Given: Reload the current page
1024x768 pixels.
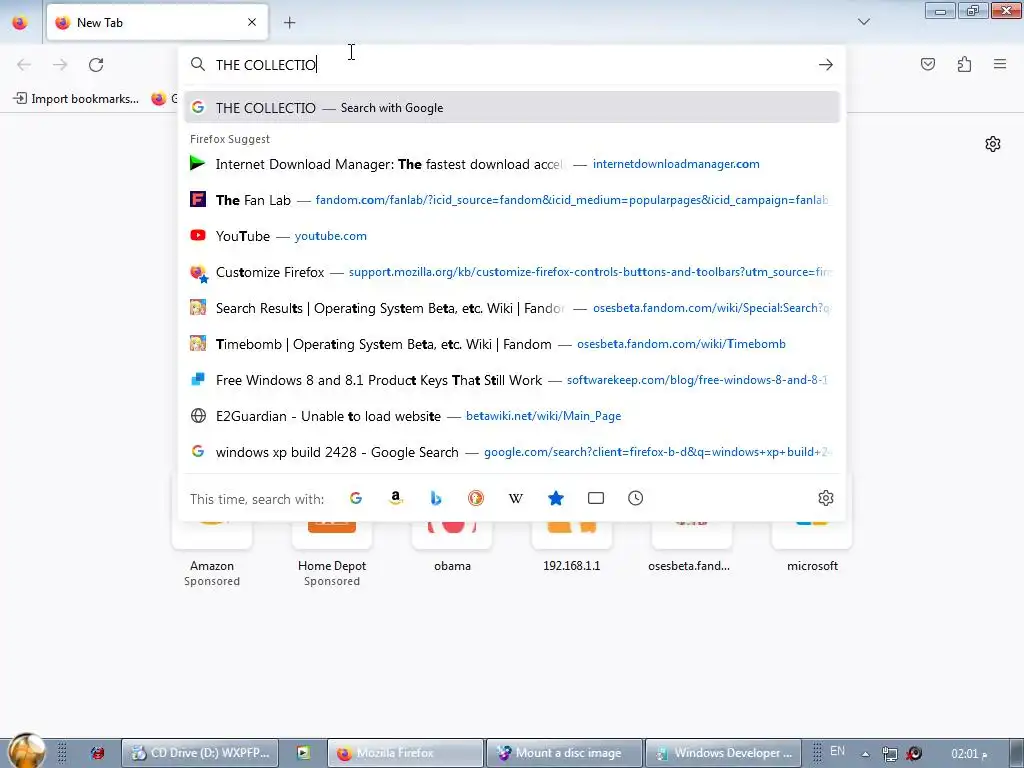Looking at the screenshot, I should [96, 65].
